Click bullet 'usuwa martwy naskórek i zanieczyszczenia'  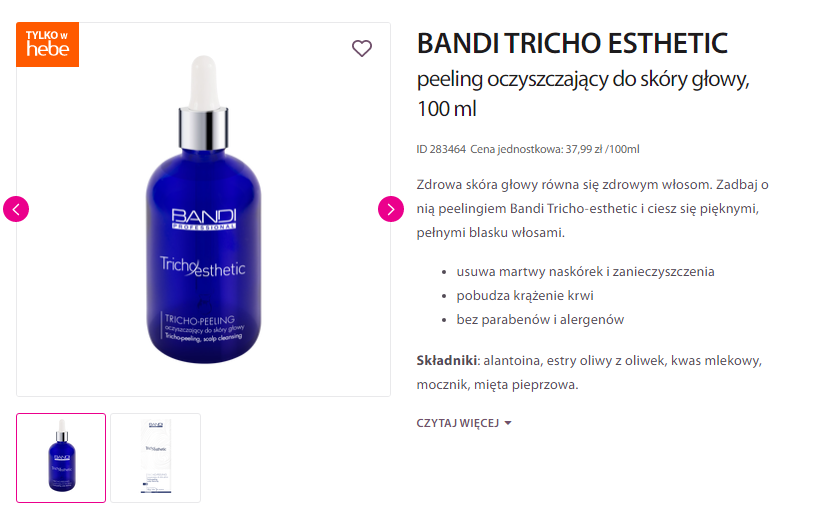585,272
